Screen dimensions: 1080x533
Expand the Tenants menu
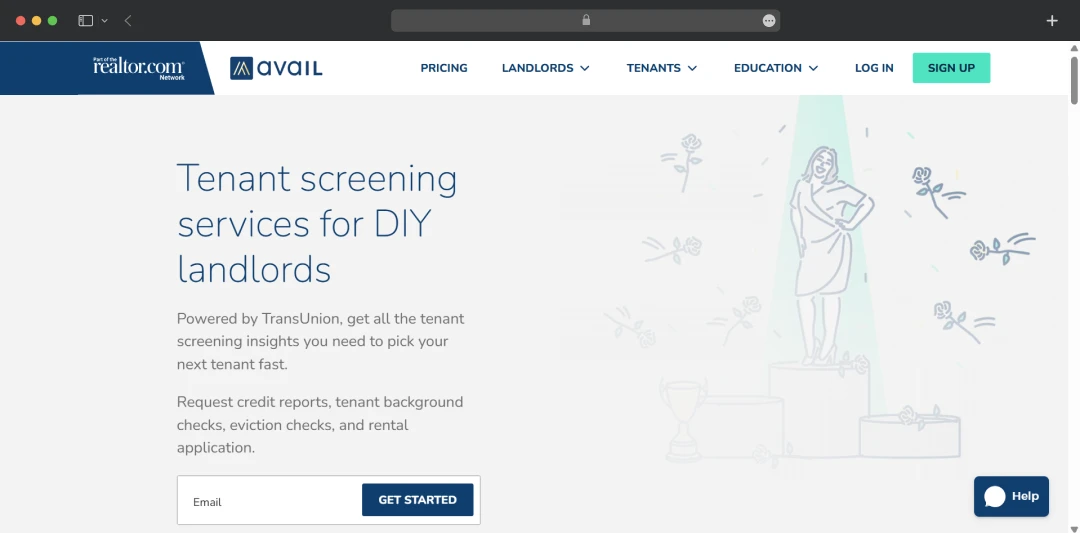click(x=662, y=68)
